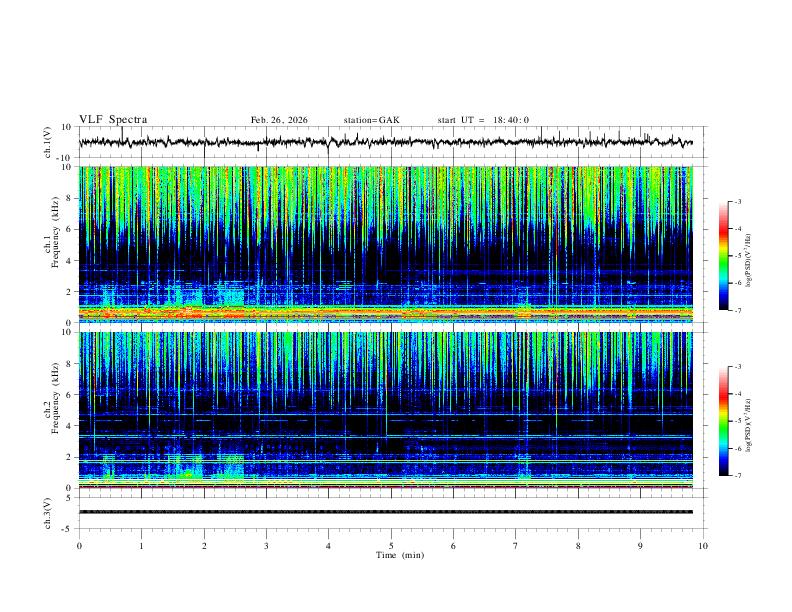792x612 pixels.
Task: Click the ch.3 flat voltage trace
Action: point(386,512)
